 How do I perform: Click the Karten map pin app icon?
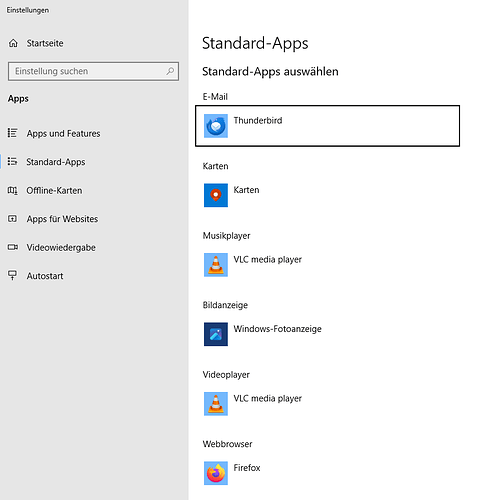point(216,195)
